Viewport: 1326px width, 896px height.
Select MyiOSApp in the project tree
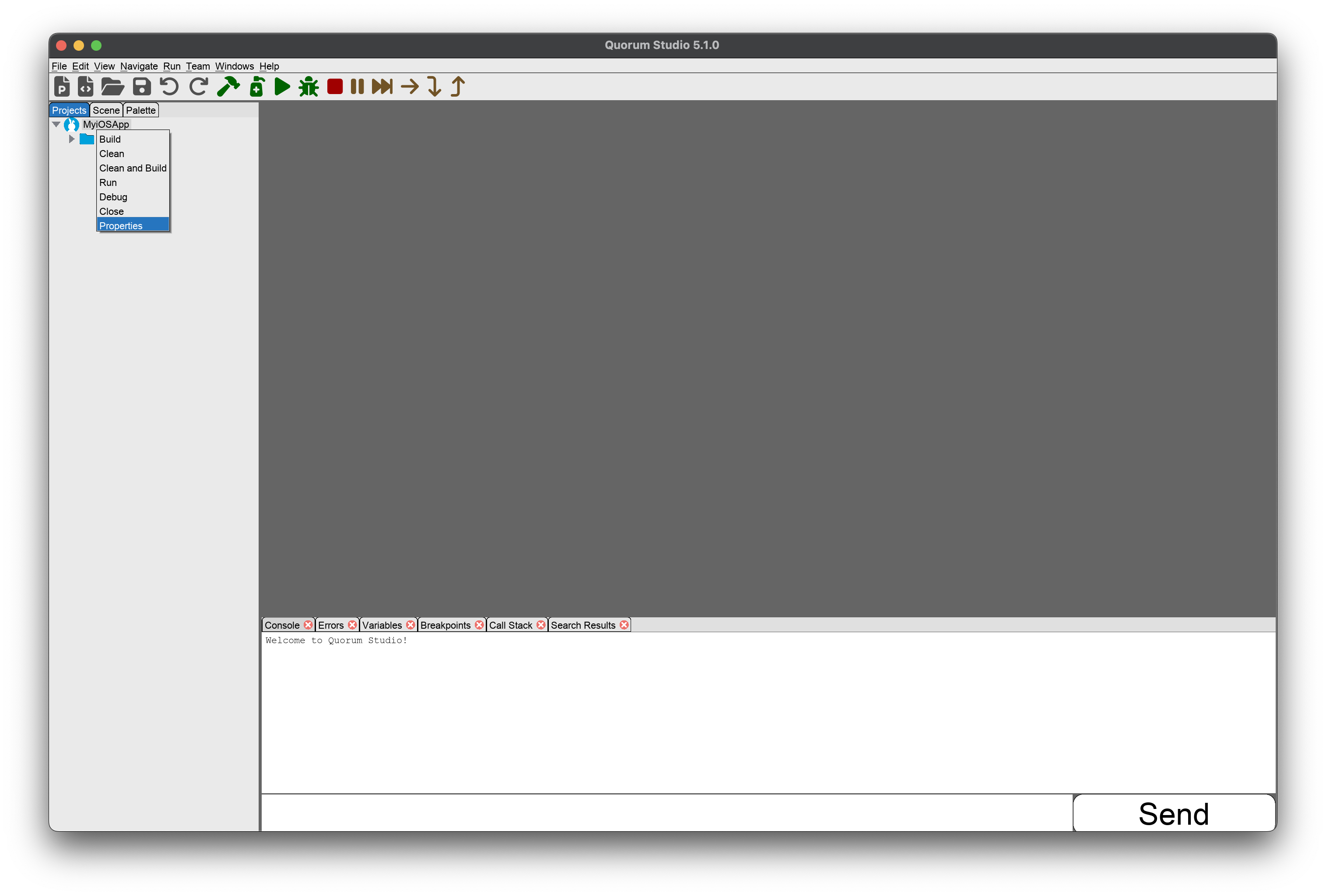point(106,124)
